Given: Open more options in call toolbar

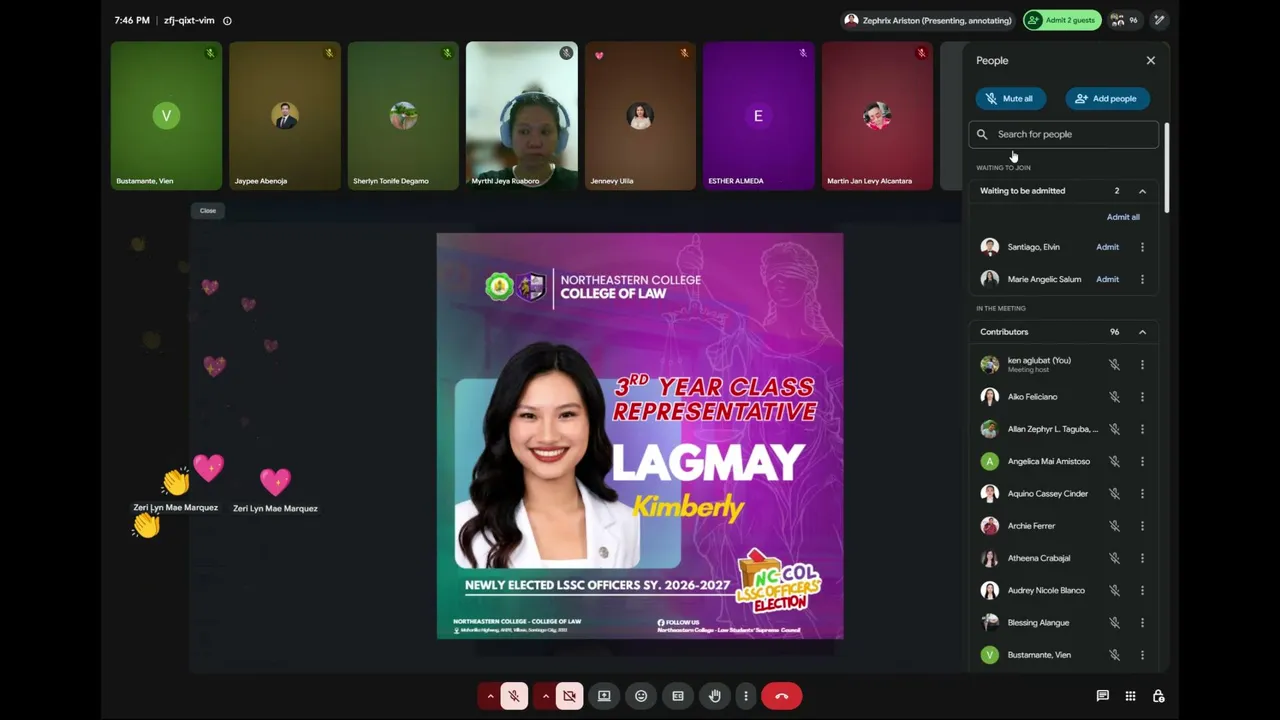Looking at the screenshot, I should [745, 696].
